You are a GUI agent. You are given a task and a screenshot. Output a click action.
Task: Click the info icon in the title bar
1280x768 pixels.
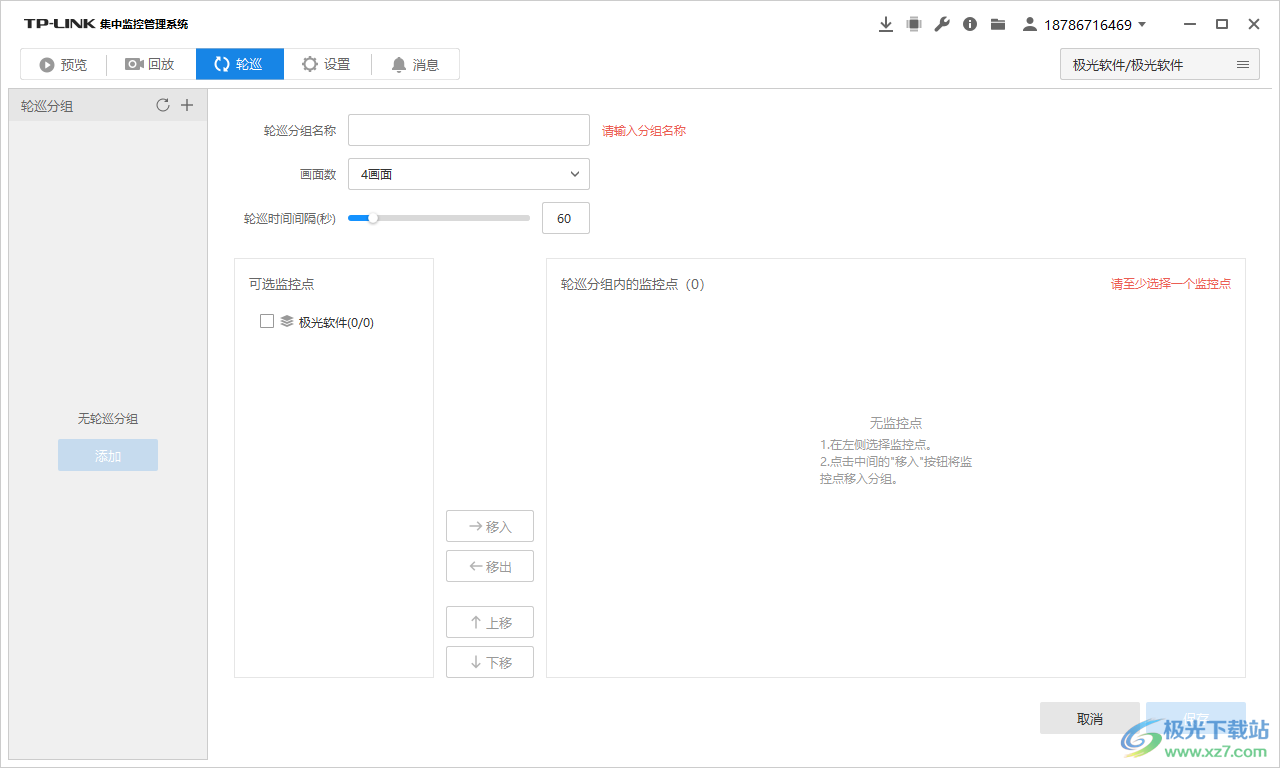point(969,23)
